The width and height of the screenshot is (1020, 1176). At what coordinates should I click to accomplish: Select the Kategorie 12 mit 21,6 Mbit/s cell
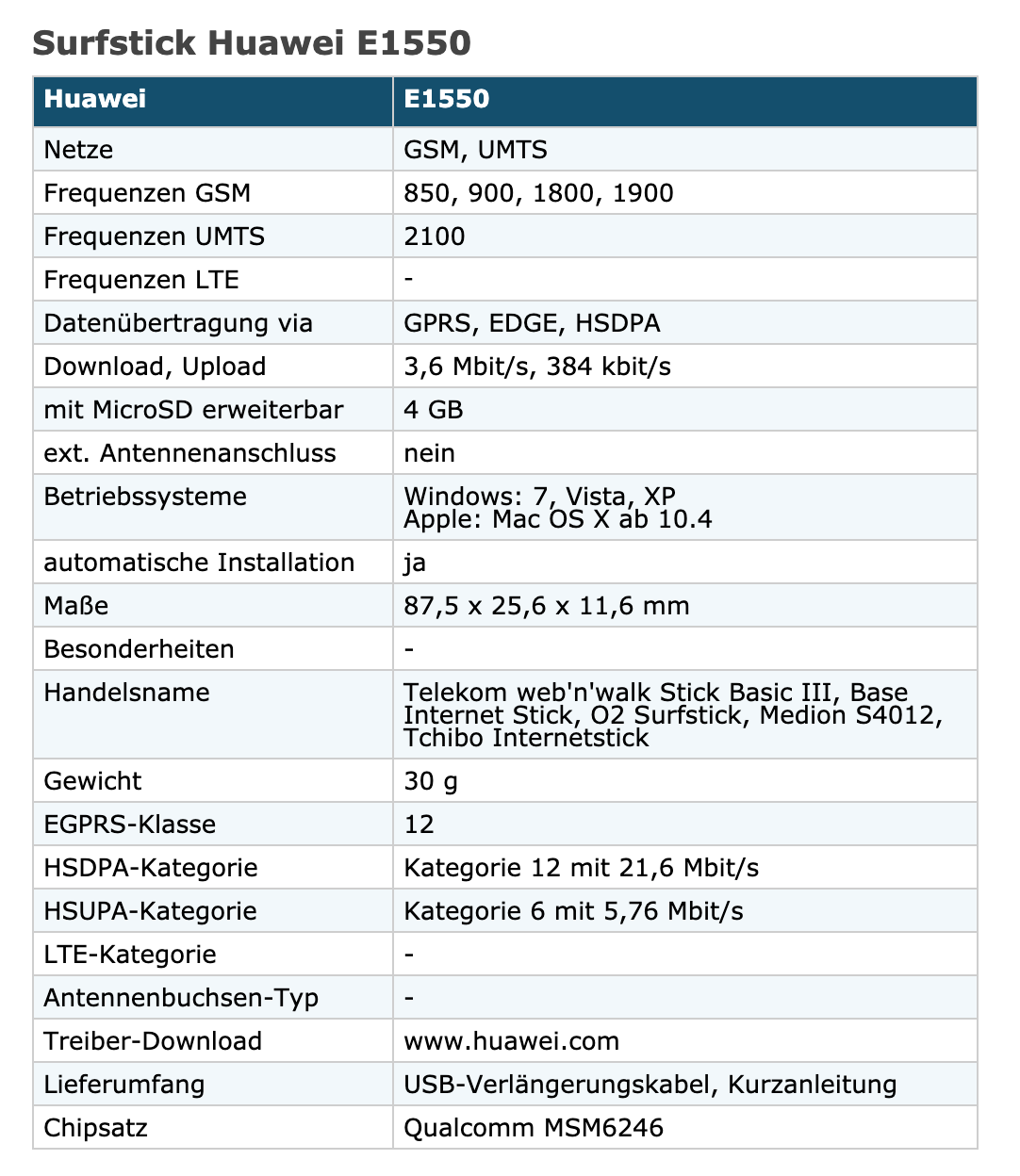click(x=685, y=868)
